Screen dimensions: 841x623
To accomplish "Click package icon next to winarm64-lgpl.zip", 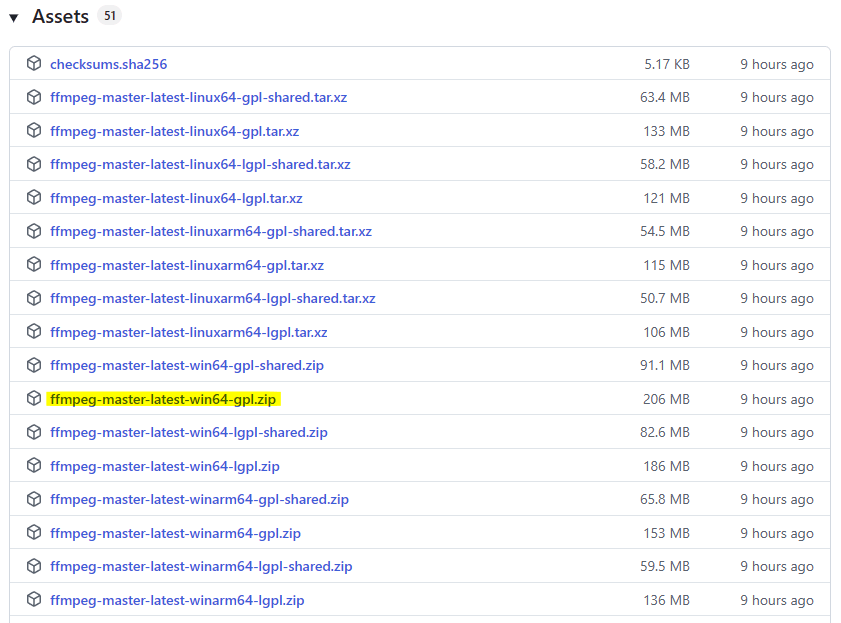I will coord(34,600).
